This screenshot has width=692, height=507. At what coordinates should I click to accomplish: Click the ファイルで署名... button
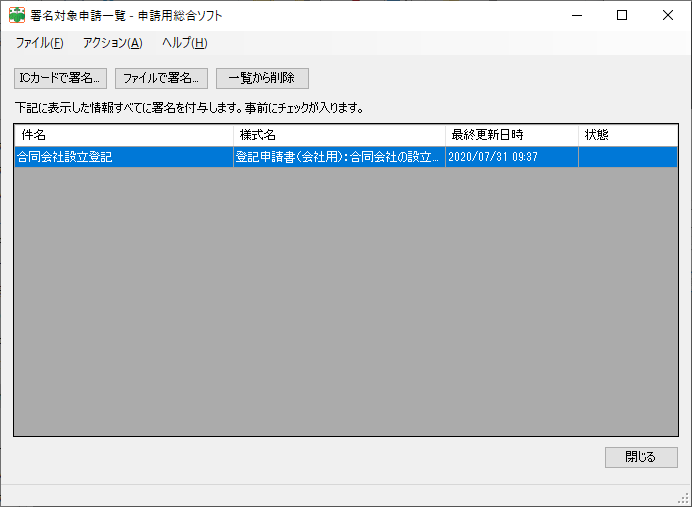tap(161, 78)
